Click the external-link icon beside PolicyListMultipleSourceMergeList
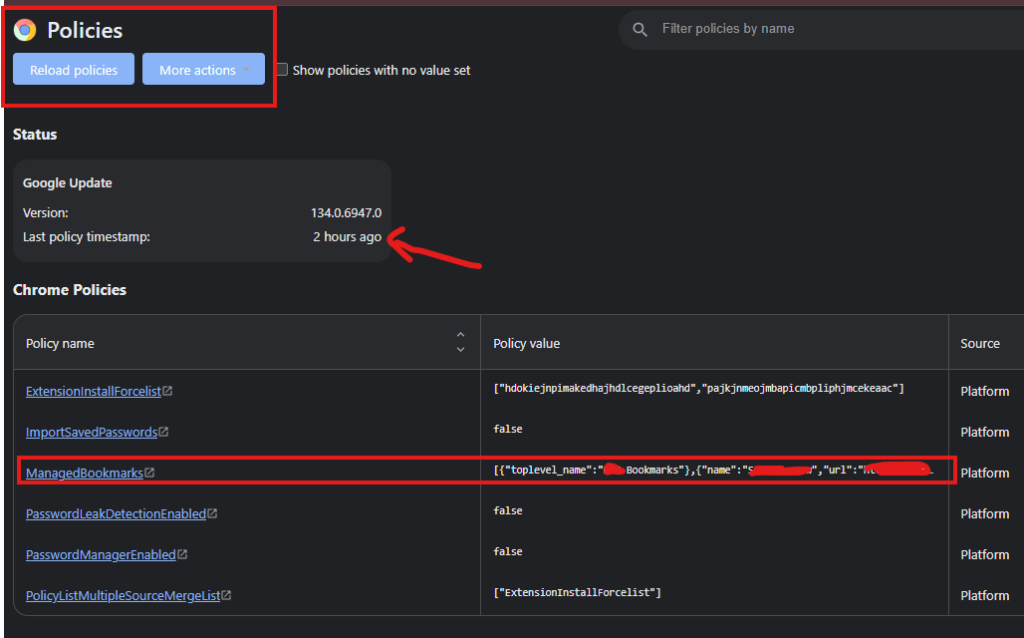Image resolution: width=1024 pixels, height=638 pixels. click(x=226, y=595)
